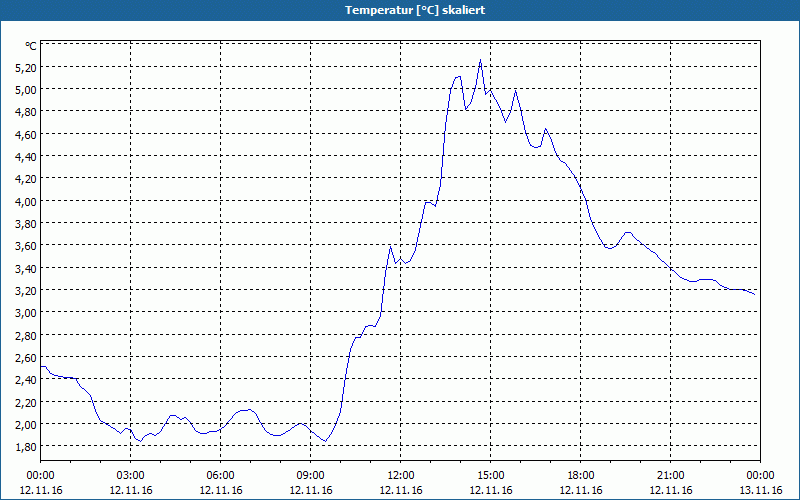
Task: Click the 3,00 y-axis label
Action: (27, 313)
